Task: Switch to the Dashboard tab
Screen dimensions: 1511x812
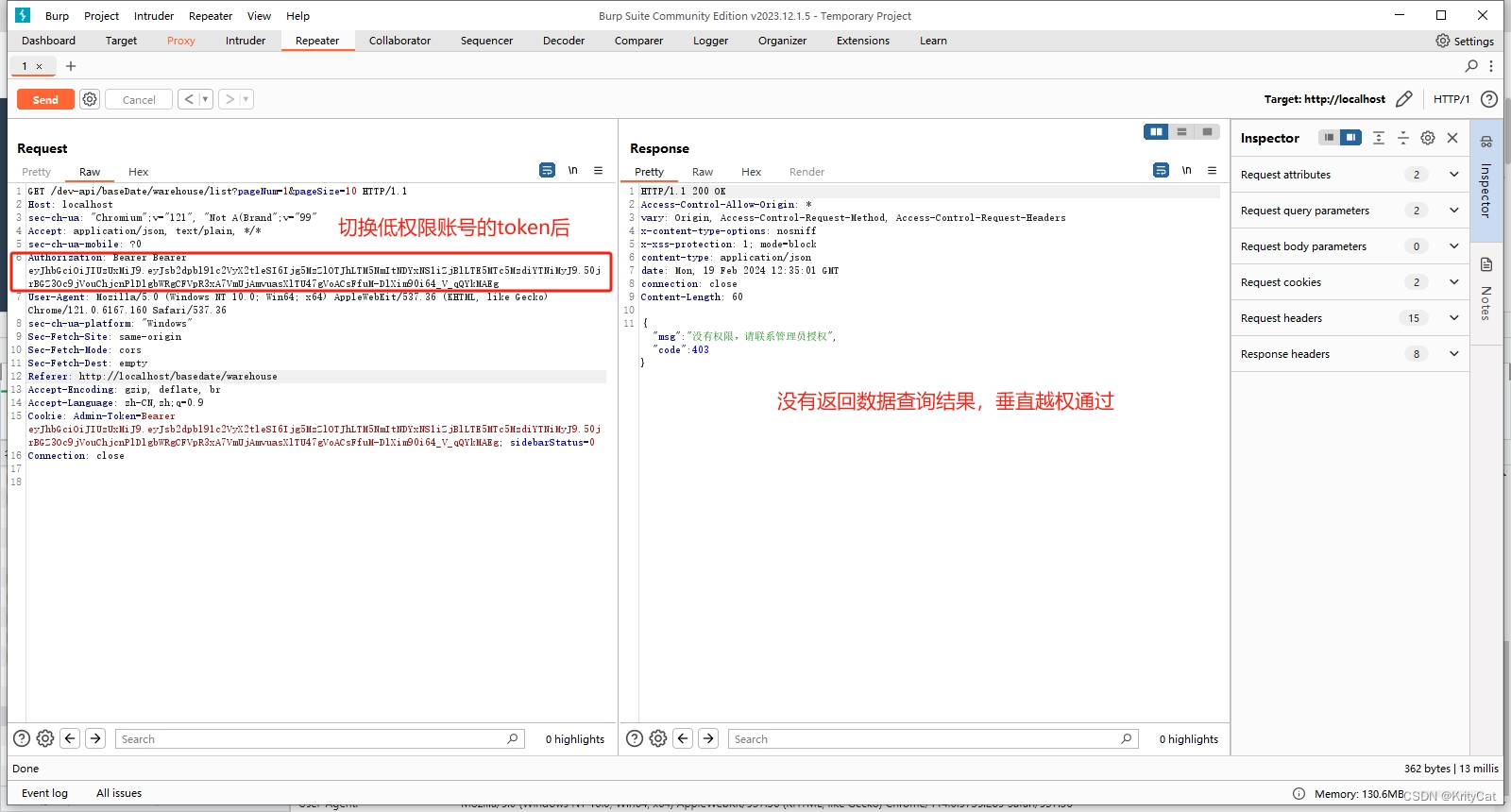Action: point(48,41)
